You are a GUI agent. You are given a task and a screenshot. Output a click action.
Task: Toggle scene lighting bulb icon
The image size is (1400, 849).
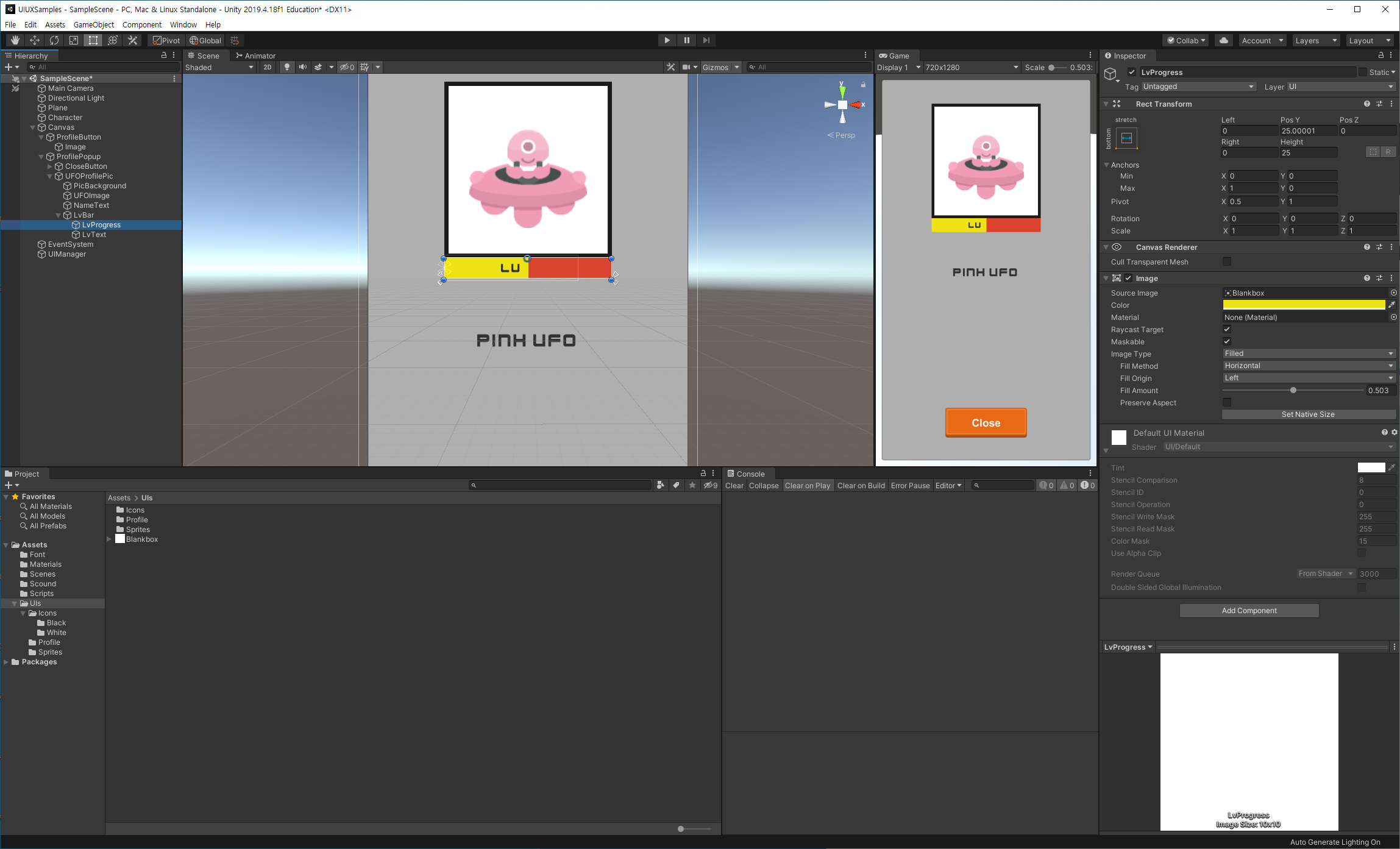pos(286,67)
